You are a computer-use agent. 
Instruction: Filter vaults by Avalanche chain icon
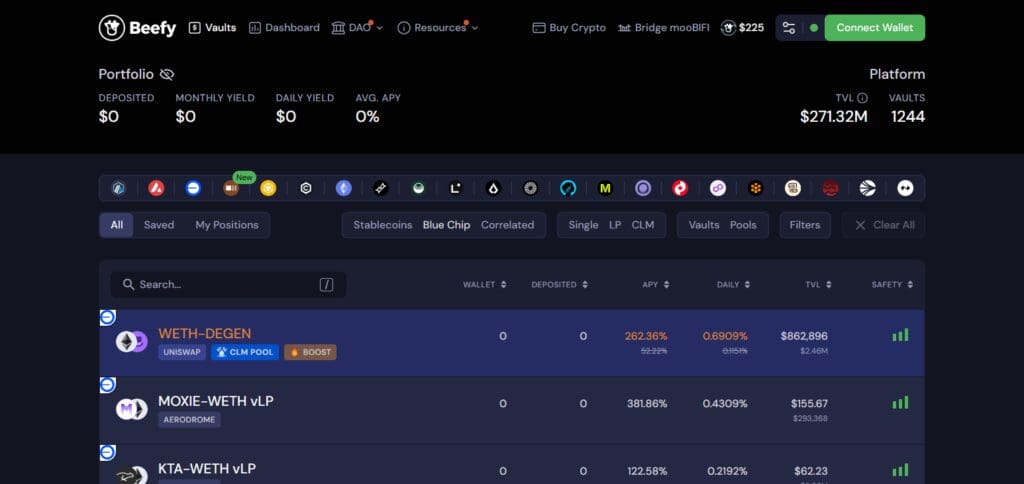[x=156, y=188]
